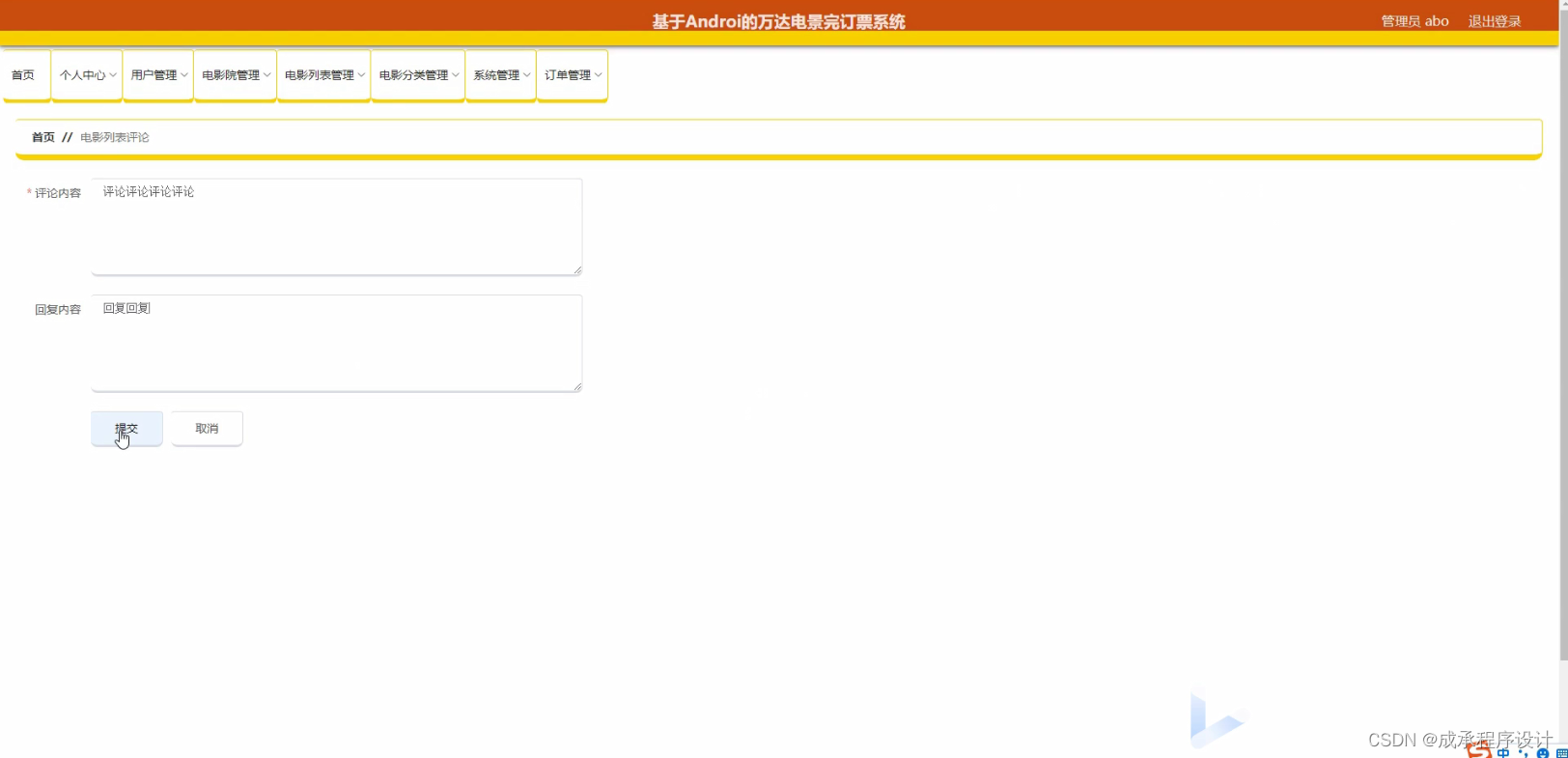
Task: Click the resize handle of 评论内容 textarea
Action: coord(577,270)
